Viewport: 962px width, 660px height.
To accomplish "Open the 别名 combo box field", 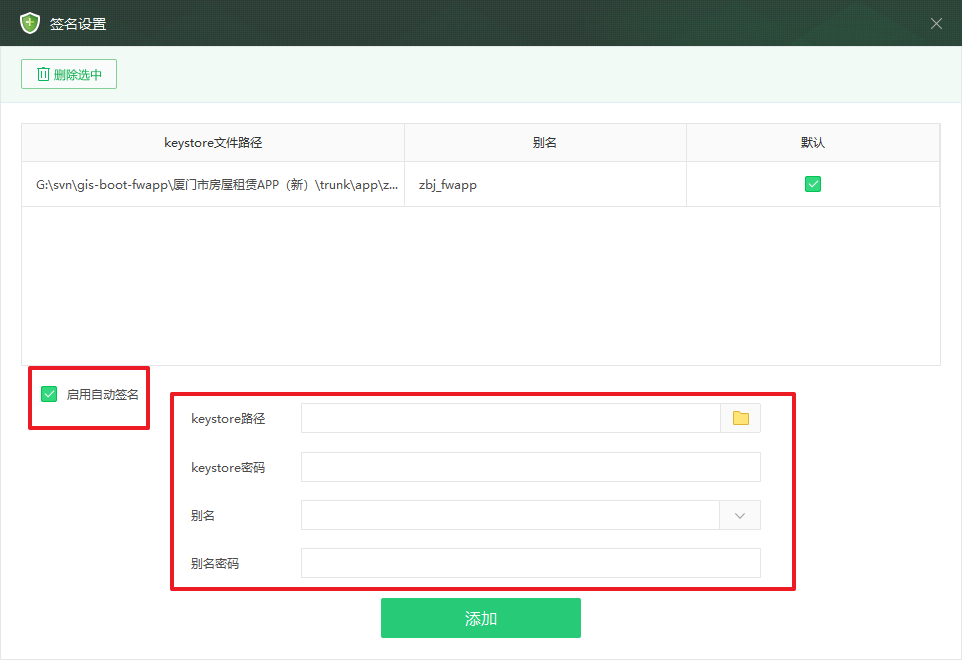I will 510,515.
